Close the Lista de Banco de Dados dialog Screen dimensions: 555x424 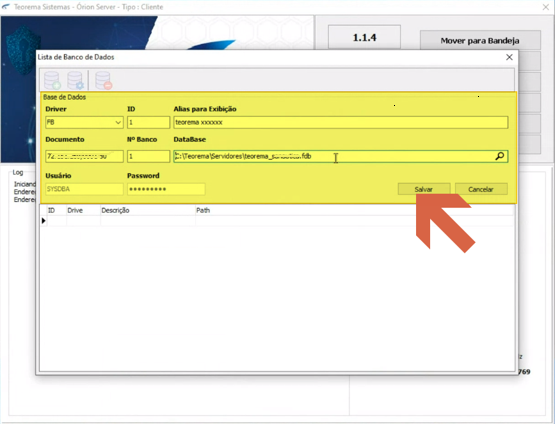(x=509, y=57)
